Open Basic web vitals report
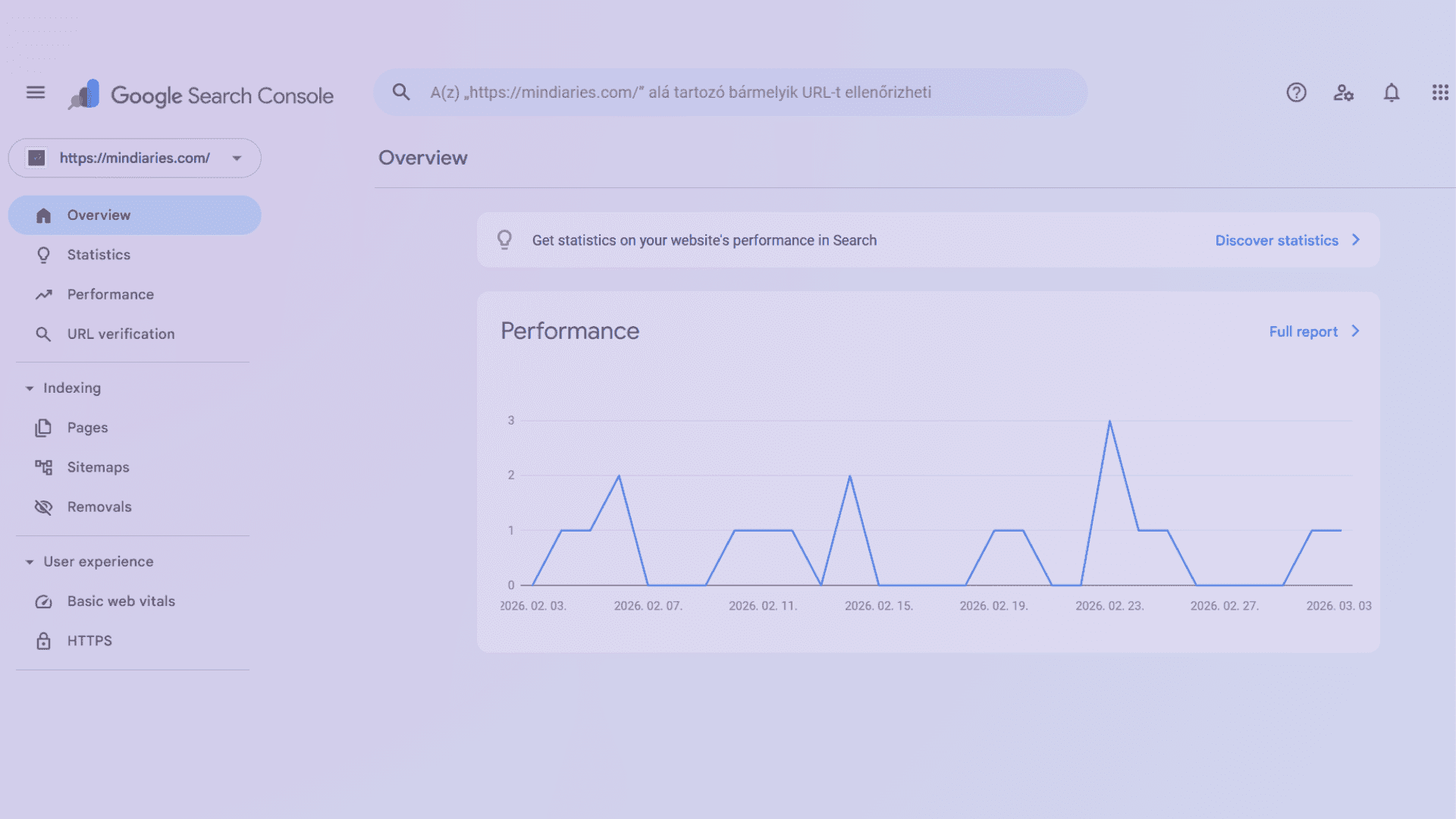 (x=135, y=601)
